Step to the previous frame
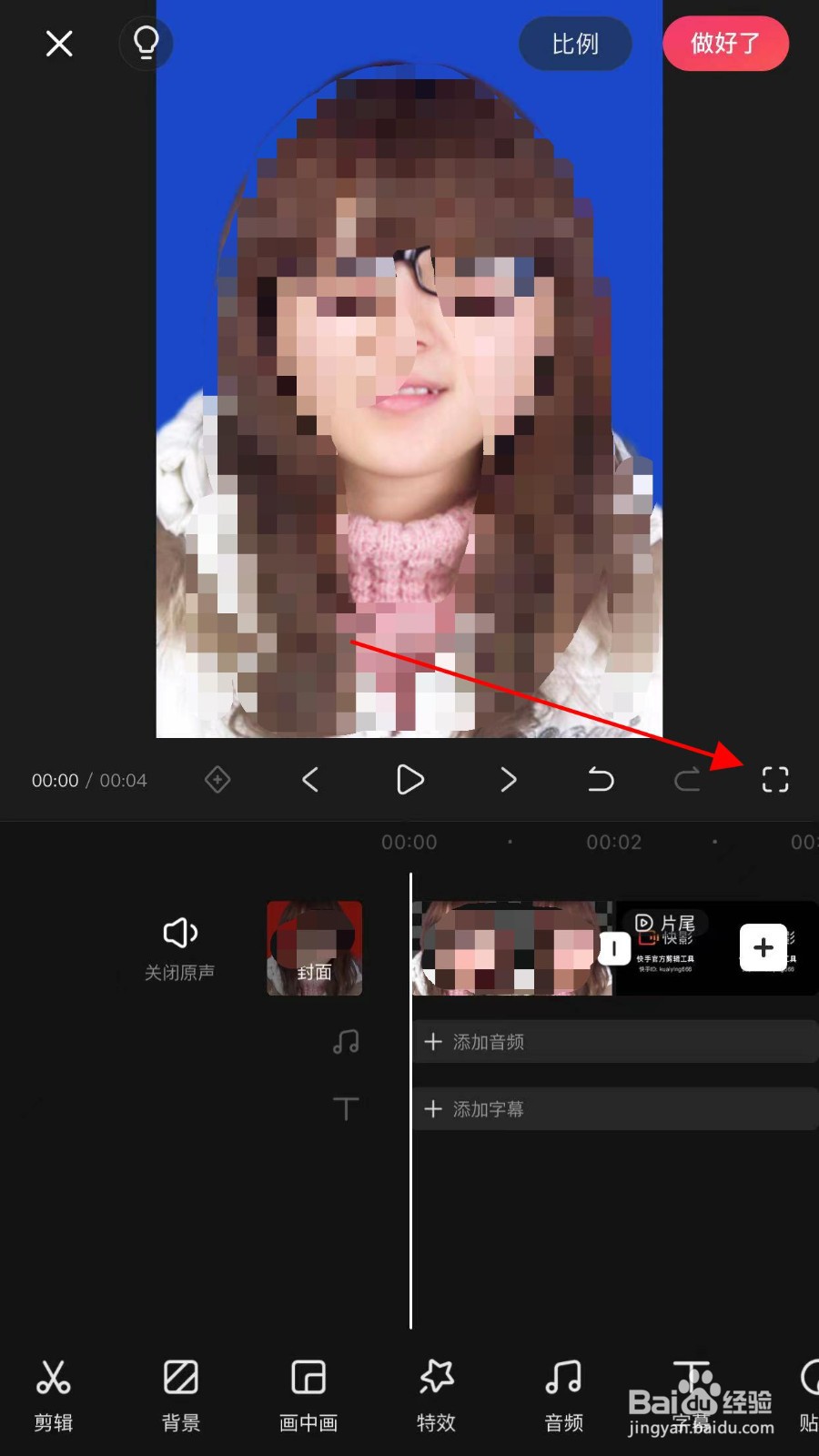The width and height of the screenshot is (819, 1456). click(x=310, y=779)
